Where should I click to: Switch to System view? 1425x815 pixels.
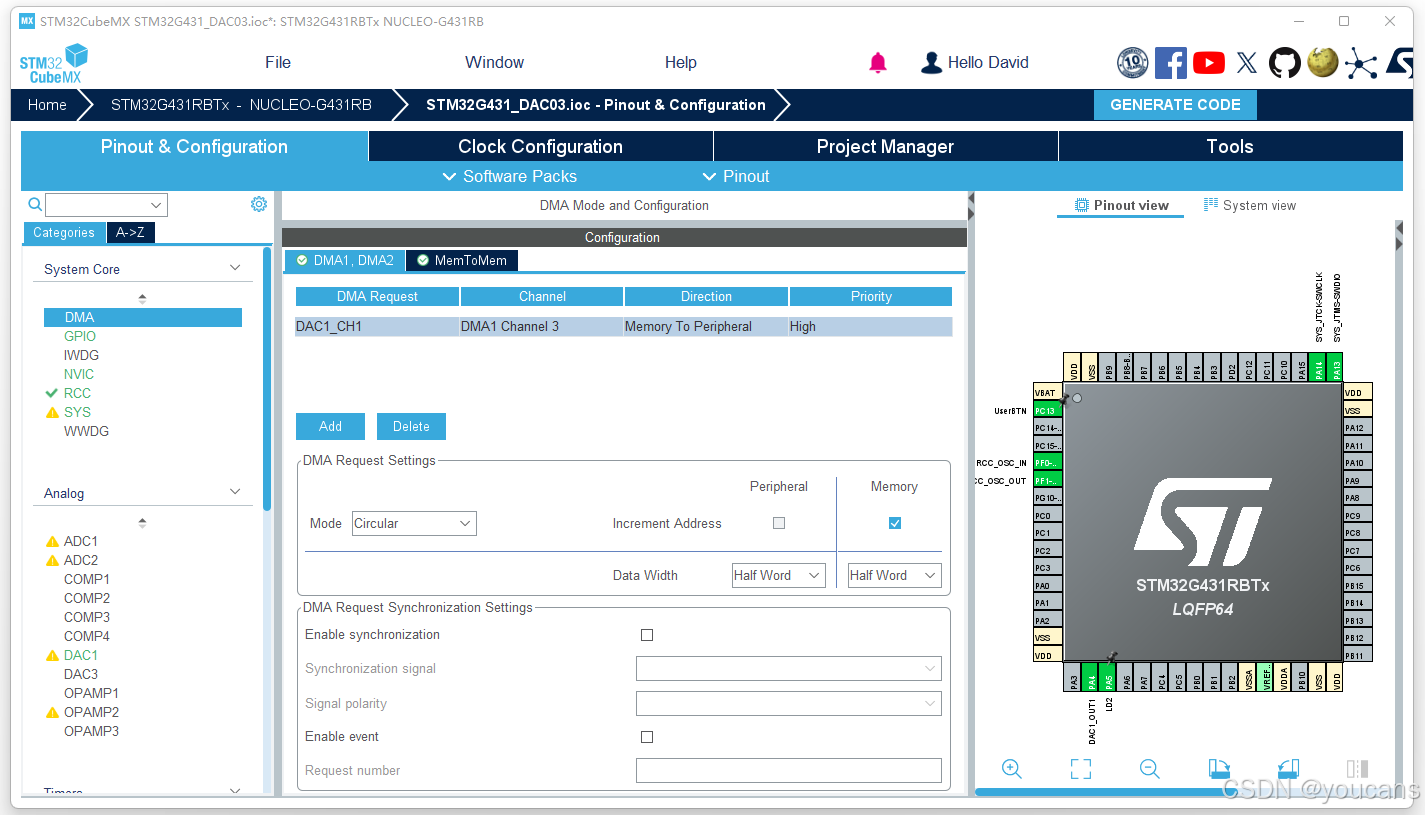pyautogui.click(x=1249, y=205)
